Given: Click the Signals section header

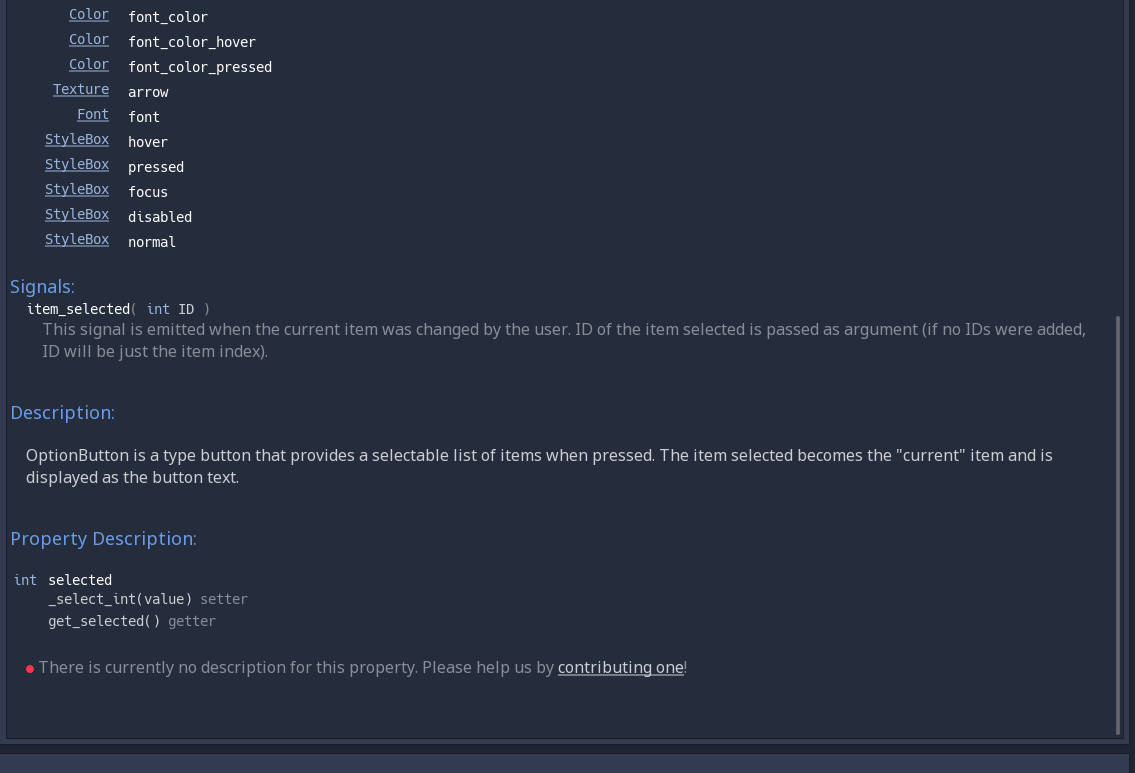Looking at the screenshot, I should tap(41, 286).
